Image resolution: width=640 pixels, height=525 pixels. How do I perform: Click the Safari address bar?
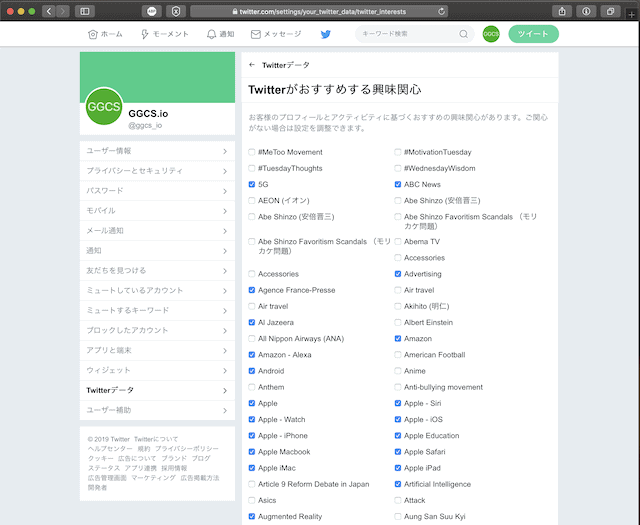[319, 11]
